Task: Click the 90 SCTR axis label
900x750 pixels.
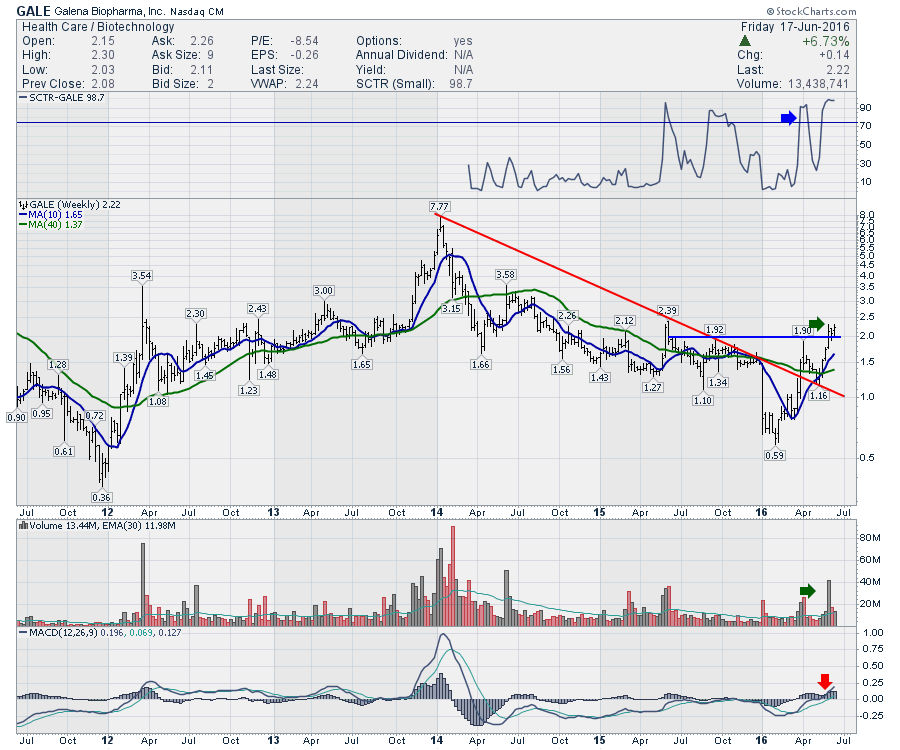Action: 865,108
